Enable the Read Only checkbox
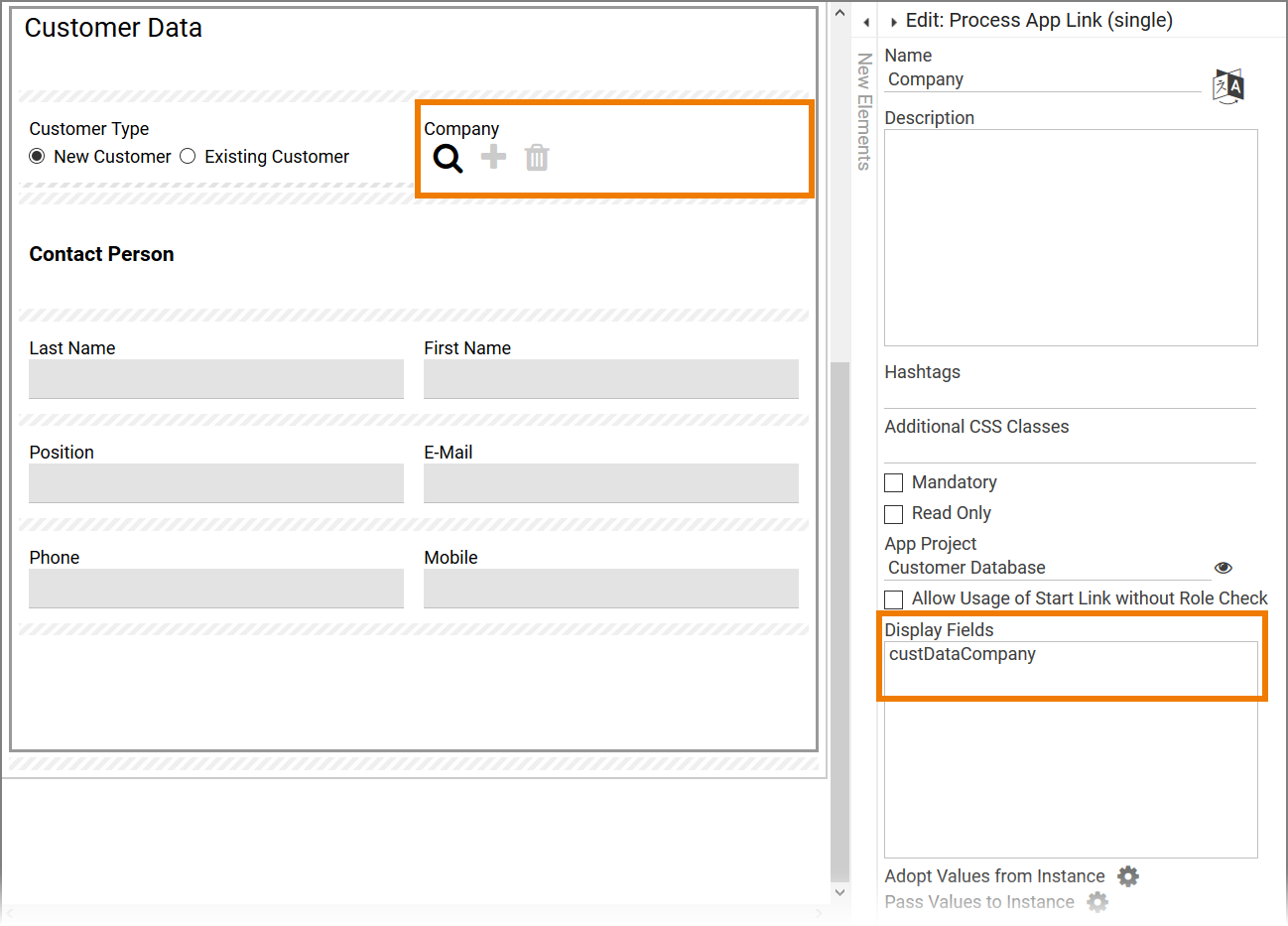The image size is (1288, 926). [x=894, y=514]
